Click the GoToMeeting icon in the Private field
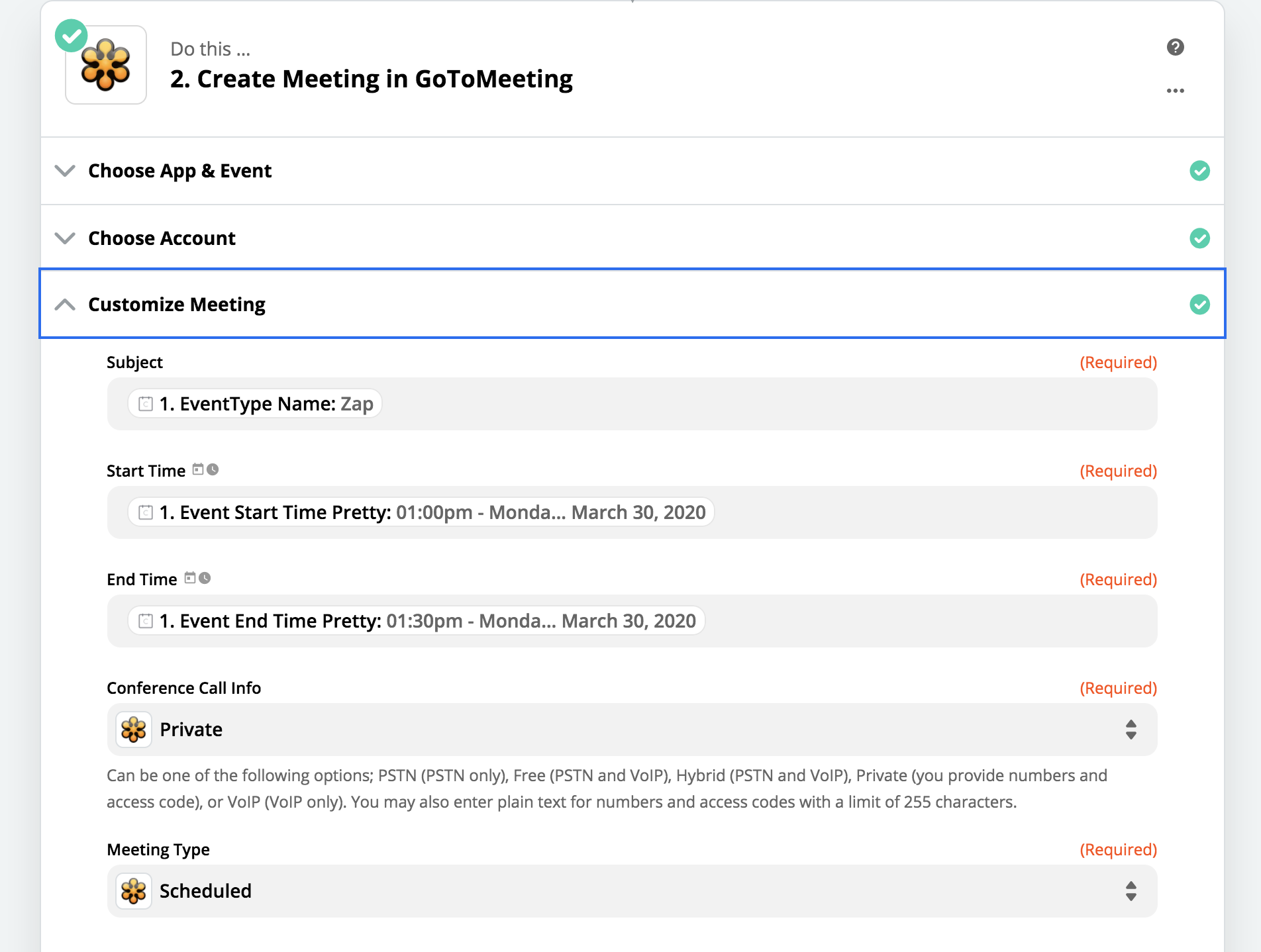 click(133, 730)
